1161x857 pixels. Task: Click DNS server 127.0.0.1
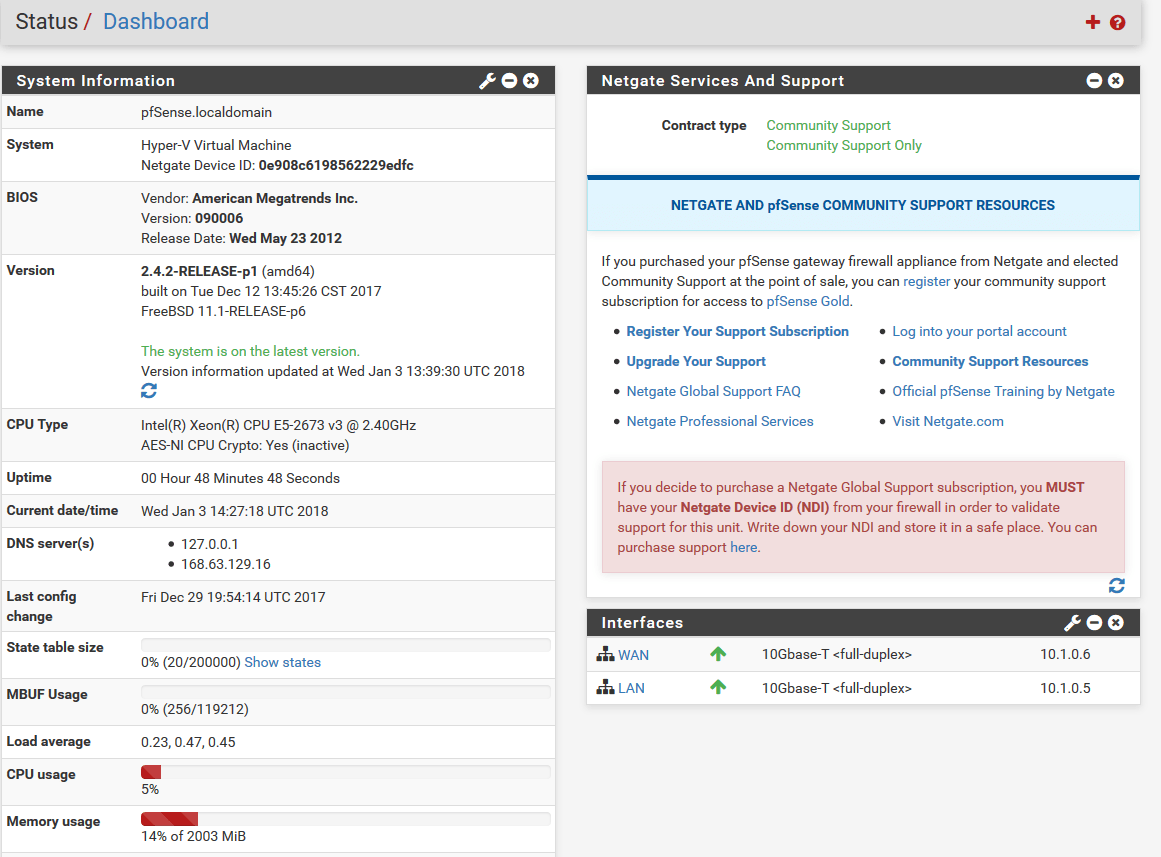pos(210,544)
